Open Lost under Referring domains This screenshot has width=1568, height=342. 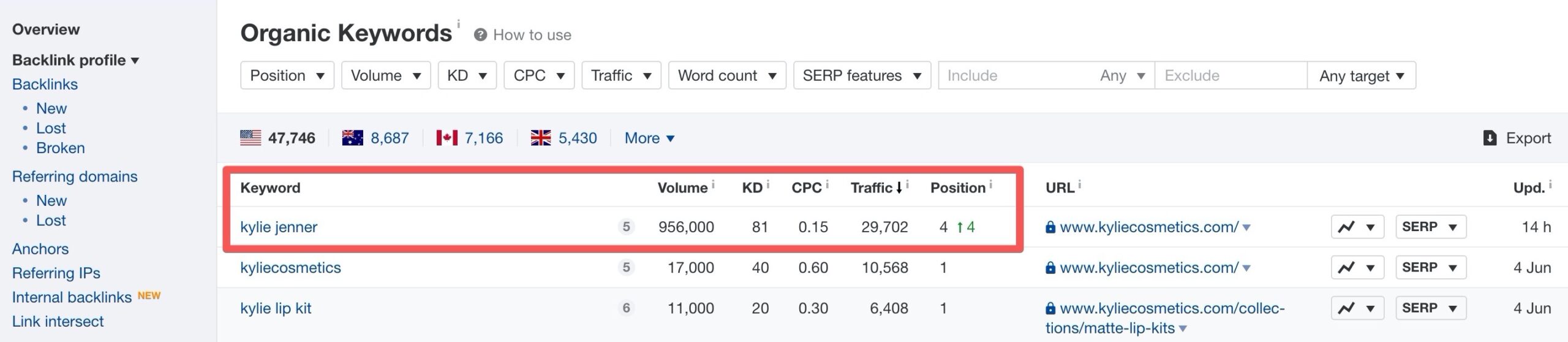(x=51, y=220)
